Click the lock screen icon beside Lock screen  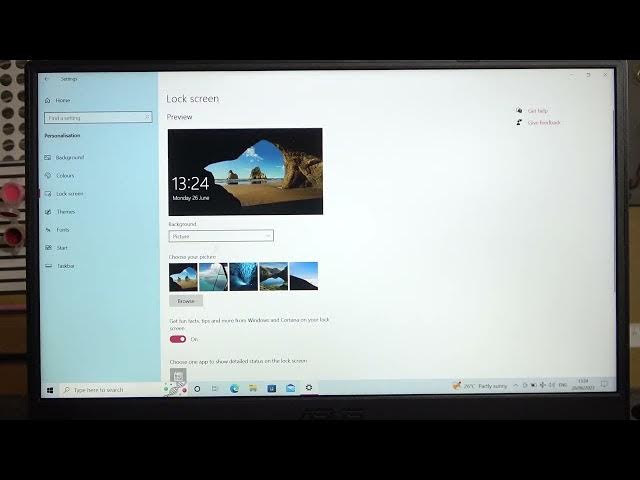click(48, 193)
